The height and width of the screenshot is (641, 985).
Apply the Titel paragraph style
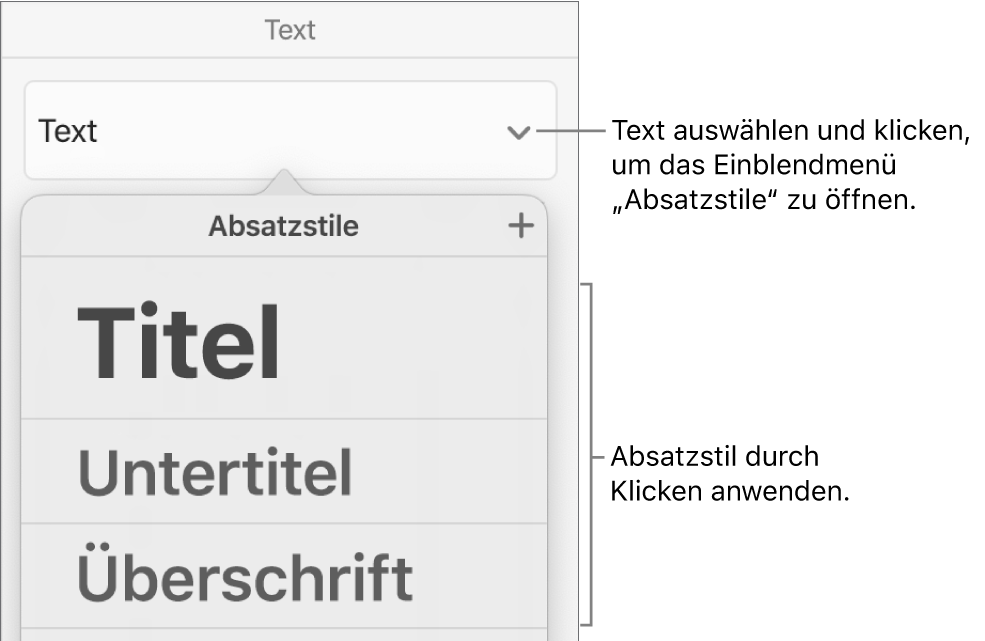(284, 338)
